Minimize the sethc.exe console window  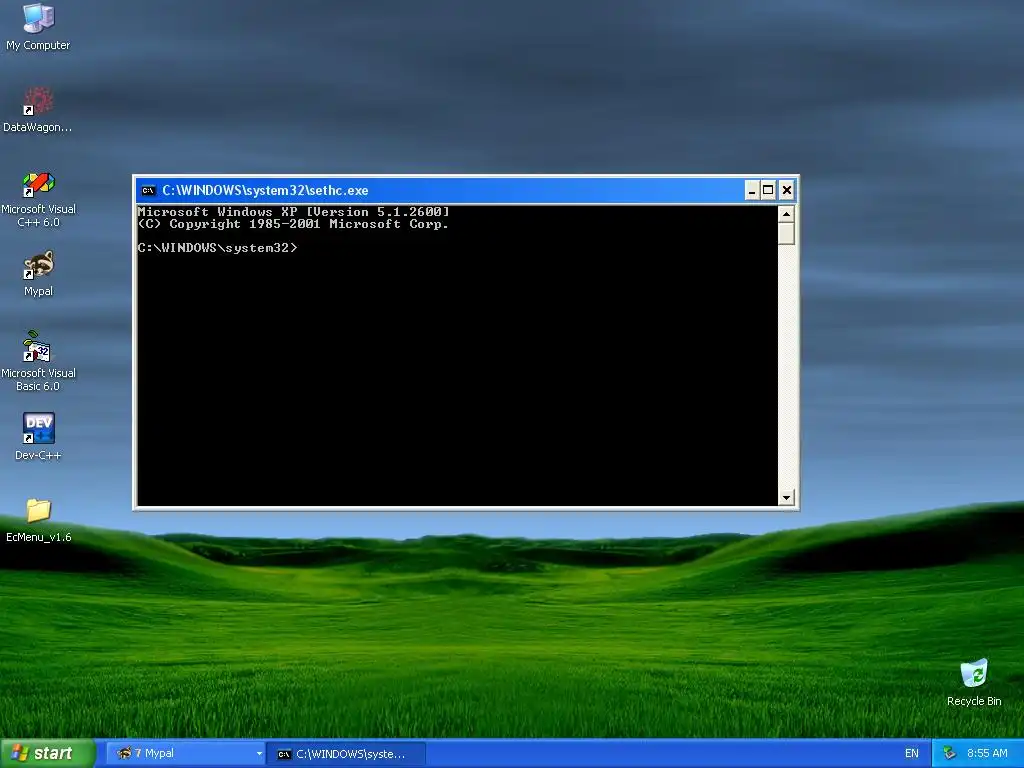752,191
